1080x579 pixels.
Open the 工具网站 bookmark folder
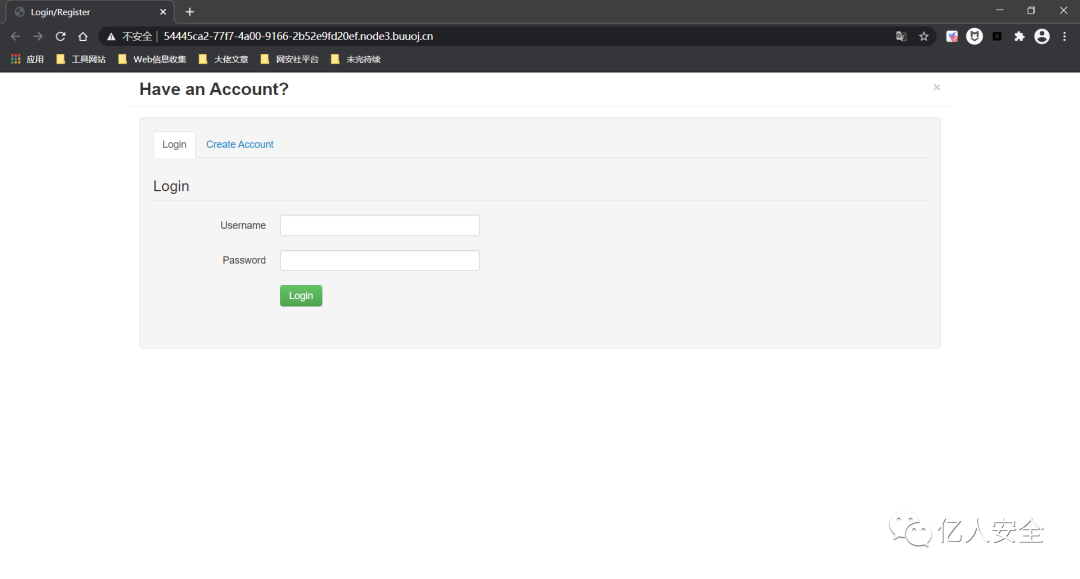click(x=81, y=59)
